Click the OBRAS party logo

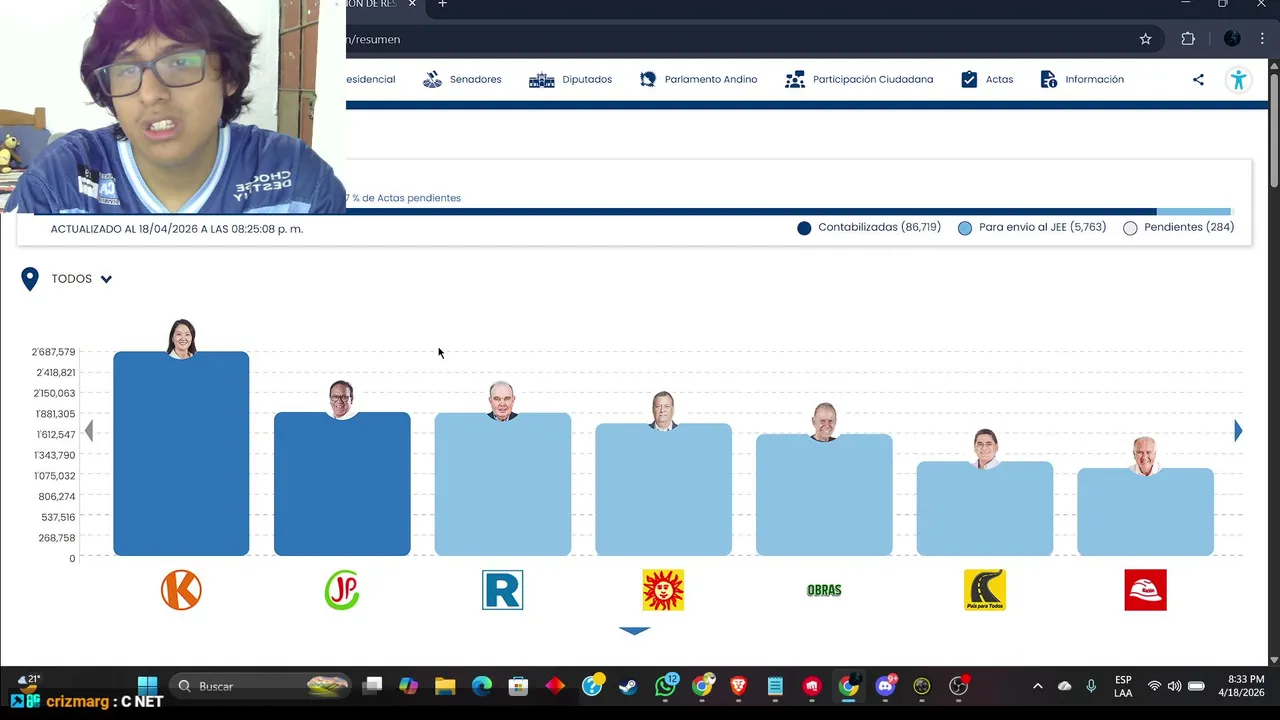[824, 590]
